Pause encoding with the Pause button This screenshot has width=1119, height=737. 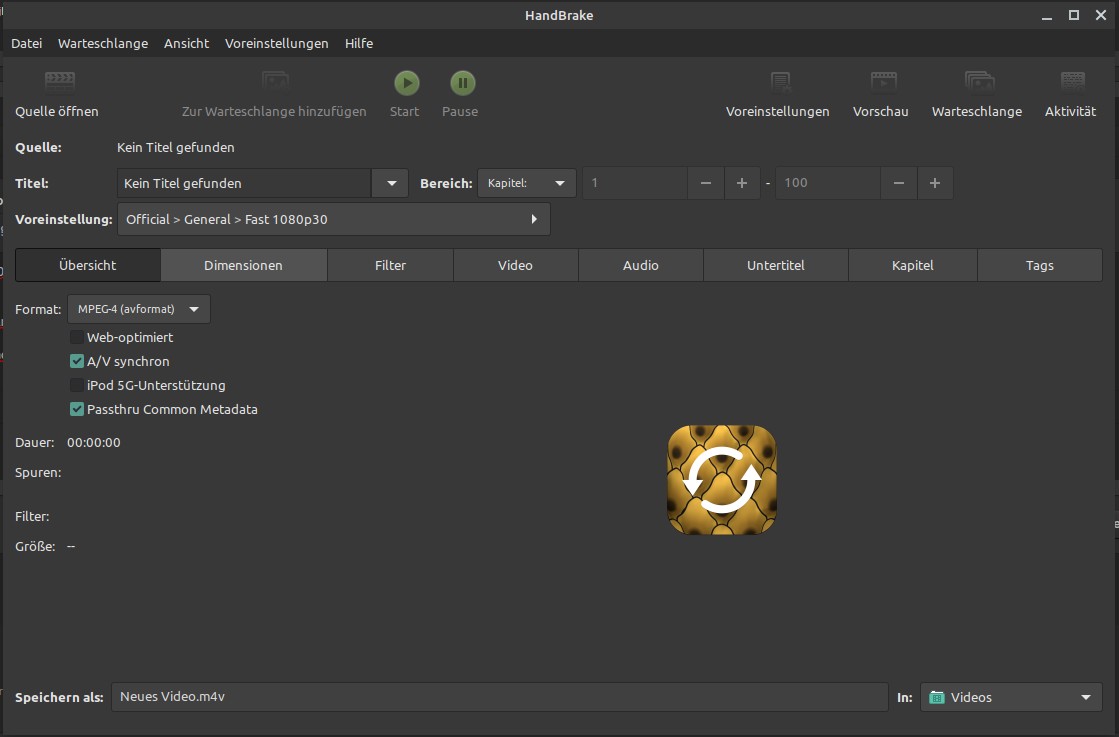click(462, 83)
